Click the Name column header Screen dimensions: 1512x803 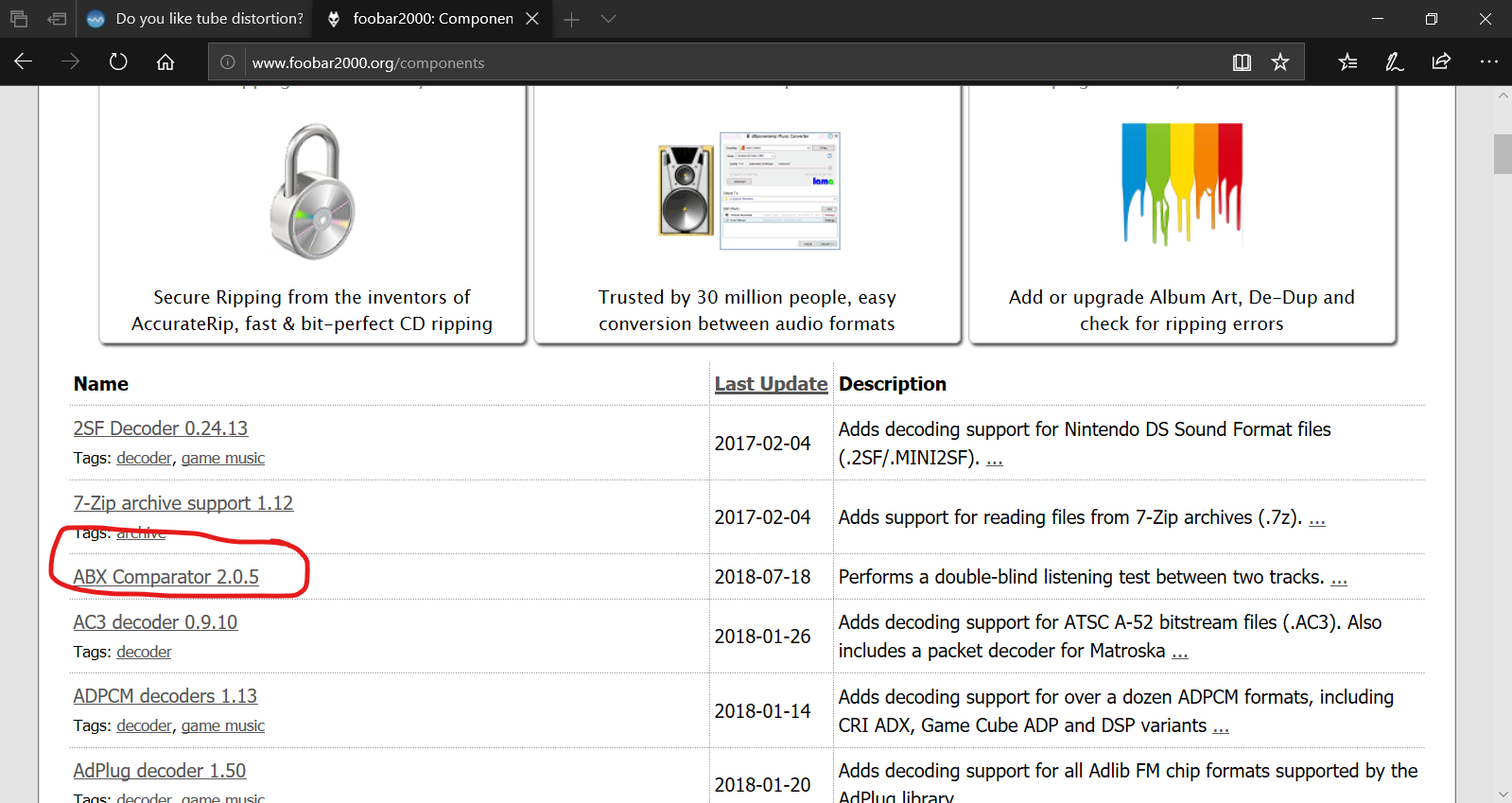pos(101,384)
